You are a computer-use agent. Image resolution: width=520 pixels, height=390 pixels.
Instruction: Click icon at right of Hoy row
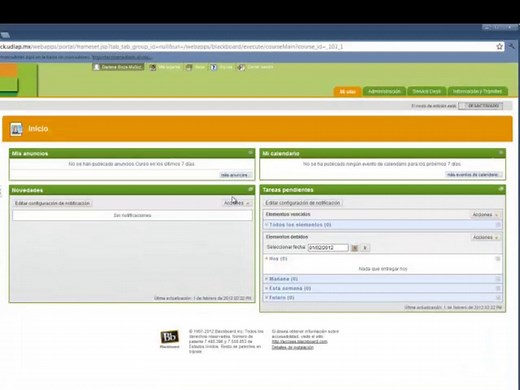(x=498, y=259)
